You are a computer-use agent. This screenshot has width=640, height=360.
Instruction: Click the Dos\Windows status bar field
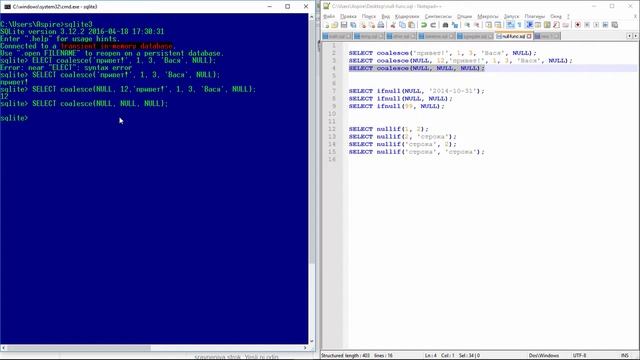click(544, 356)
